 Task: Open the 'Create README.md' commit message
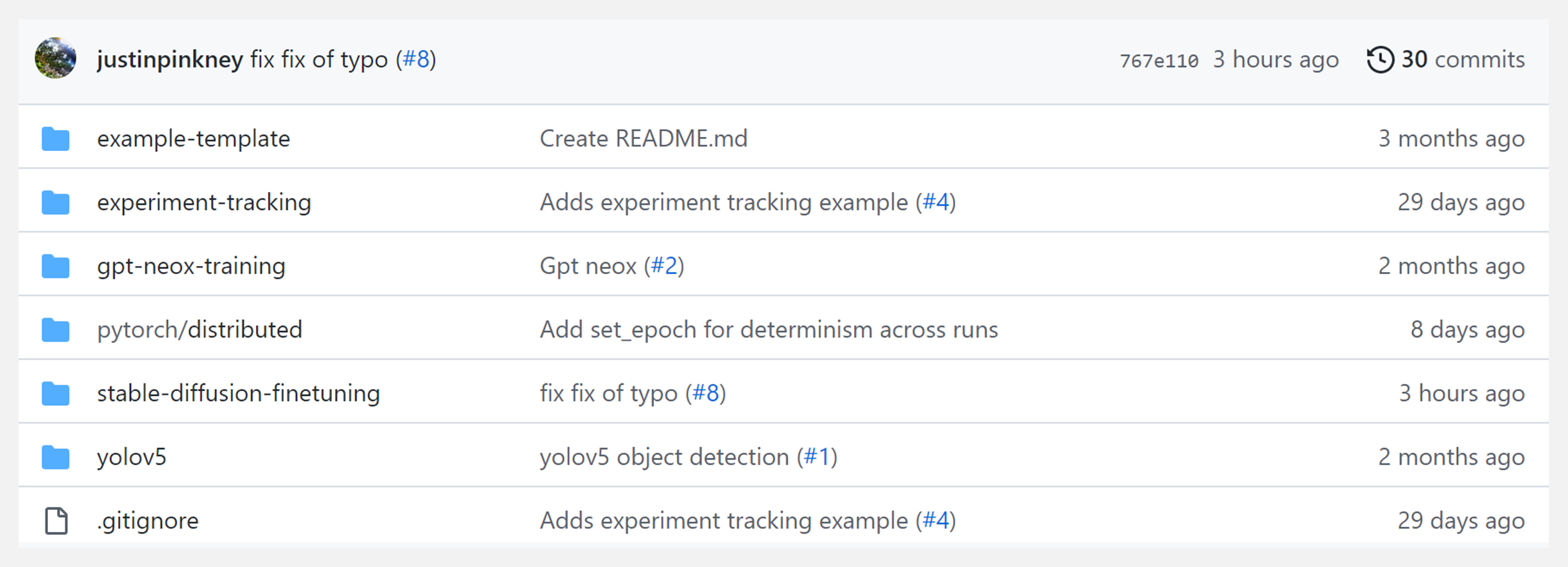coord(643,139)
